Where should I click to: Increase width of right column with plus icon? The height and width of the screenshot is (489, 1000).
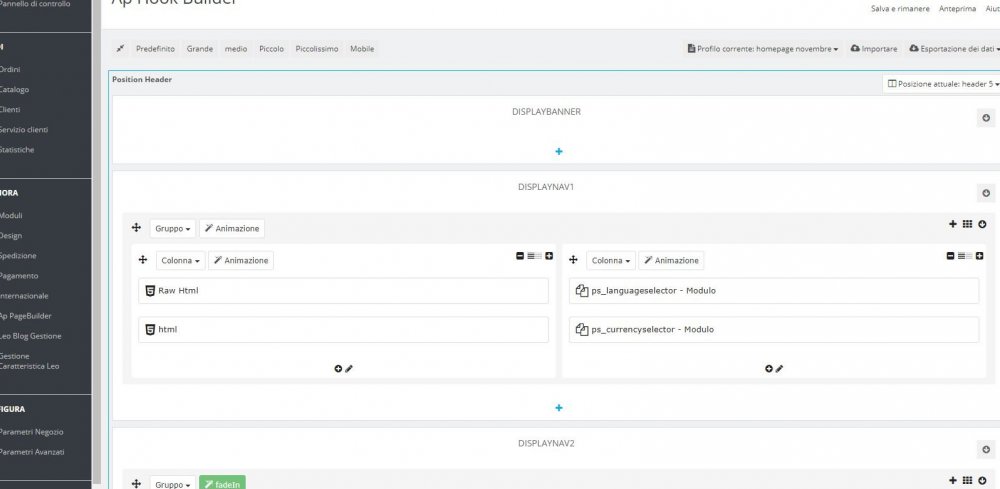pos(980,256)
